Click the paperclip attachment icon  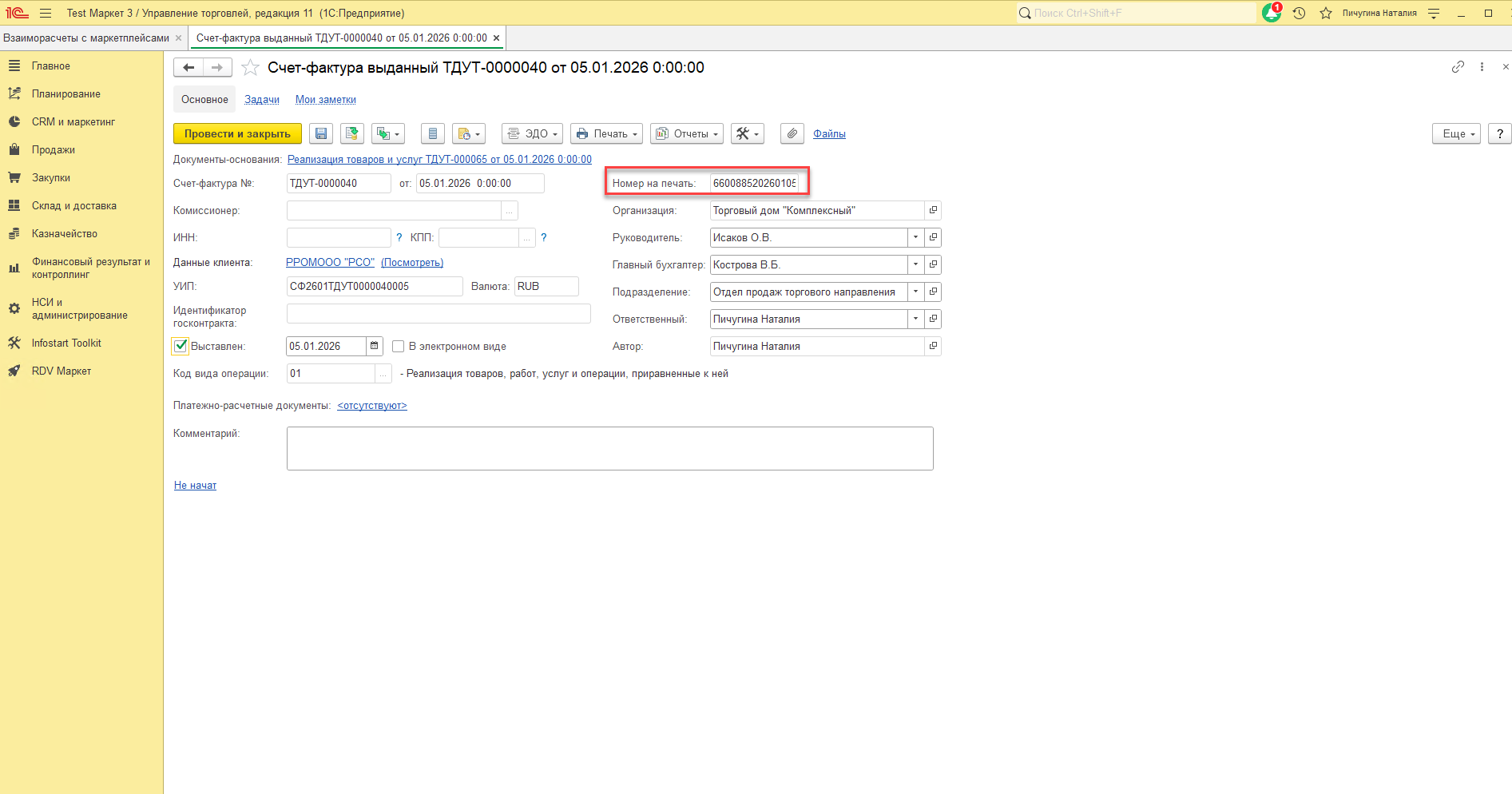(x=792, y=134)
